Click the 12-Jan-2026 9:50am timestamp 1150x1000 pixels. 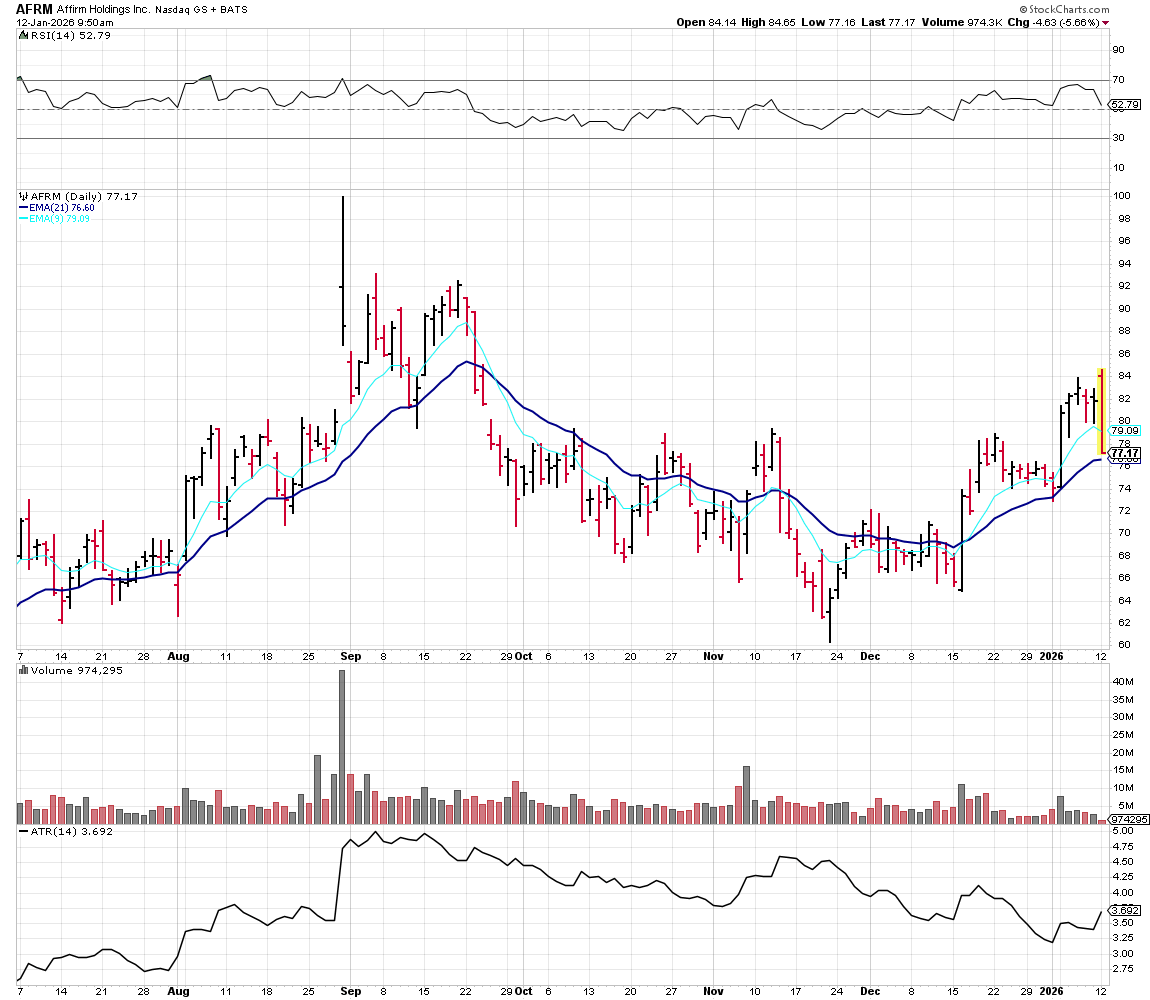[x=65, y=23]
